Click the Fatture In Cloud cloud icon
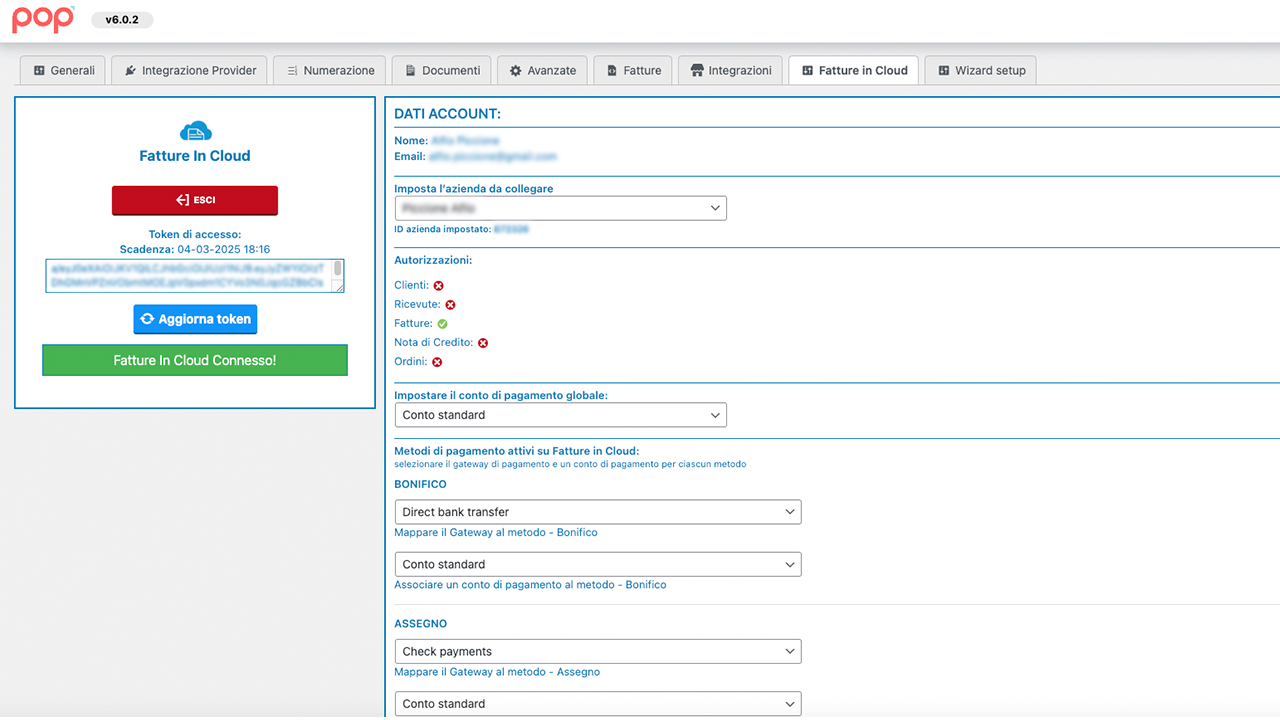Screen dimensions: 1280x720 (x=195, y=131)
